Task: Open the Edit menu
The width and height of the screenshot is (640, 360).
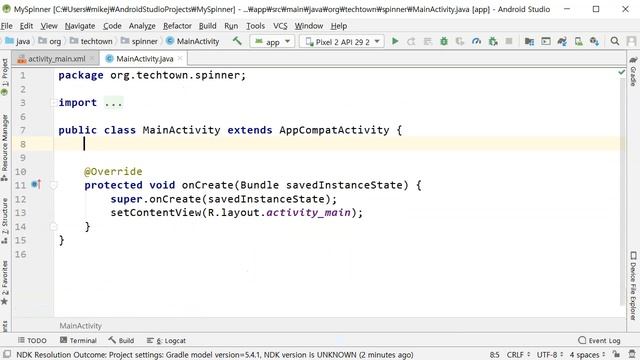Action: [26, 26]
